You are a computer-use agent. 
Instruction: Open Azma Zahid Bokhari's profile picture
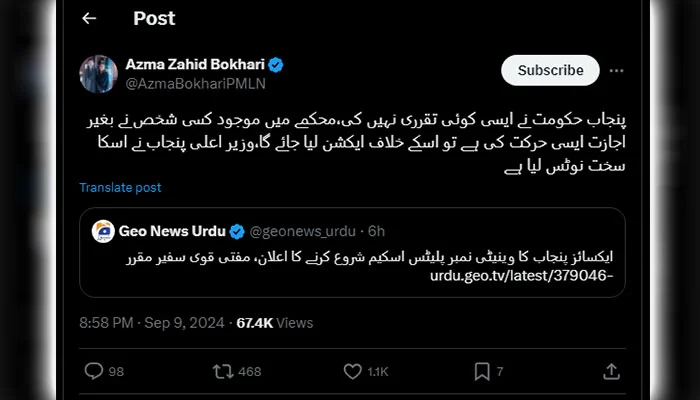coord(99,73)
